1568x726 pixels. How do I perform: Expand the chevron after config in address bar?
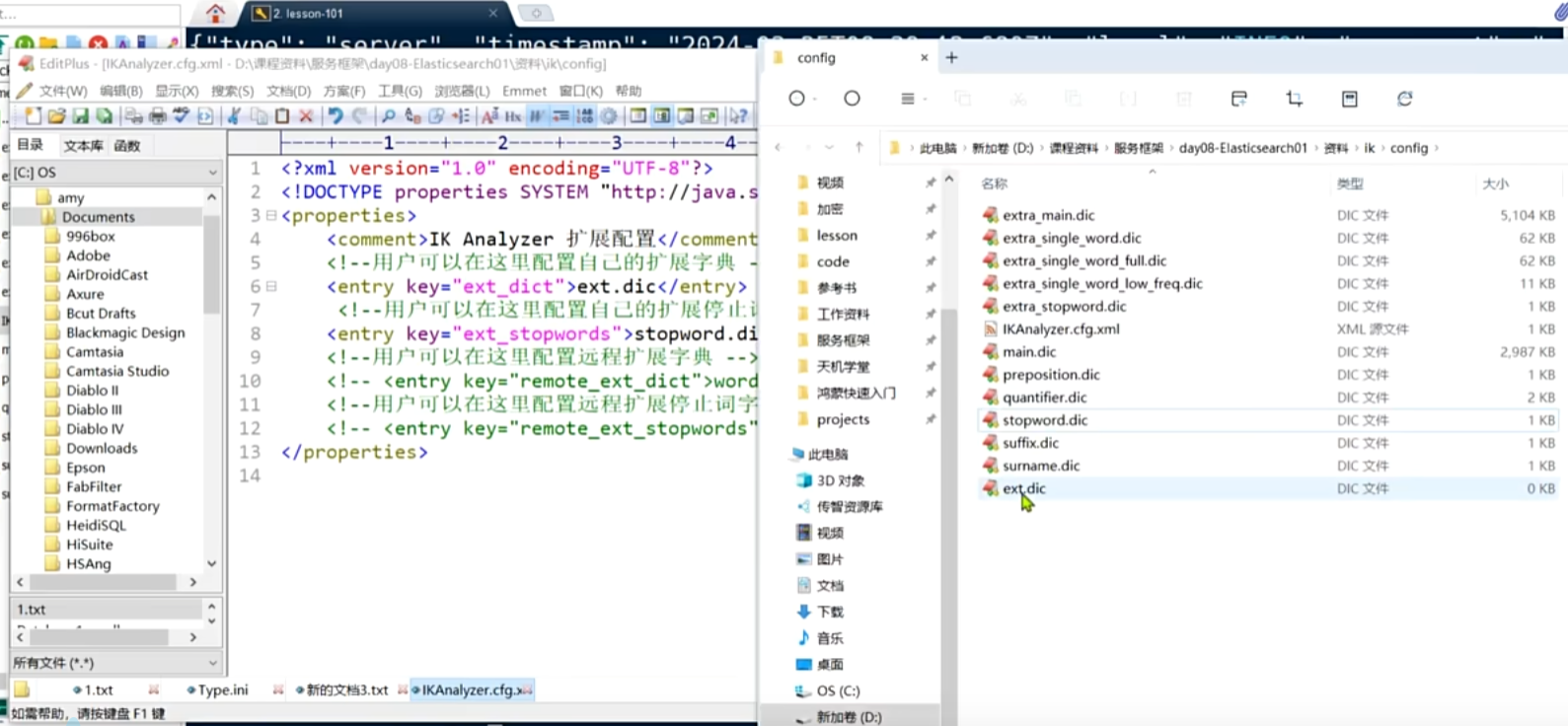coord(1437,148)
